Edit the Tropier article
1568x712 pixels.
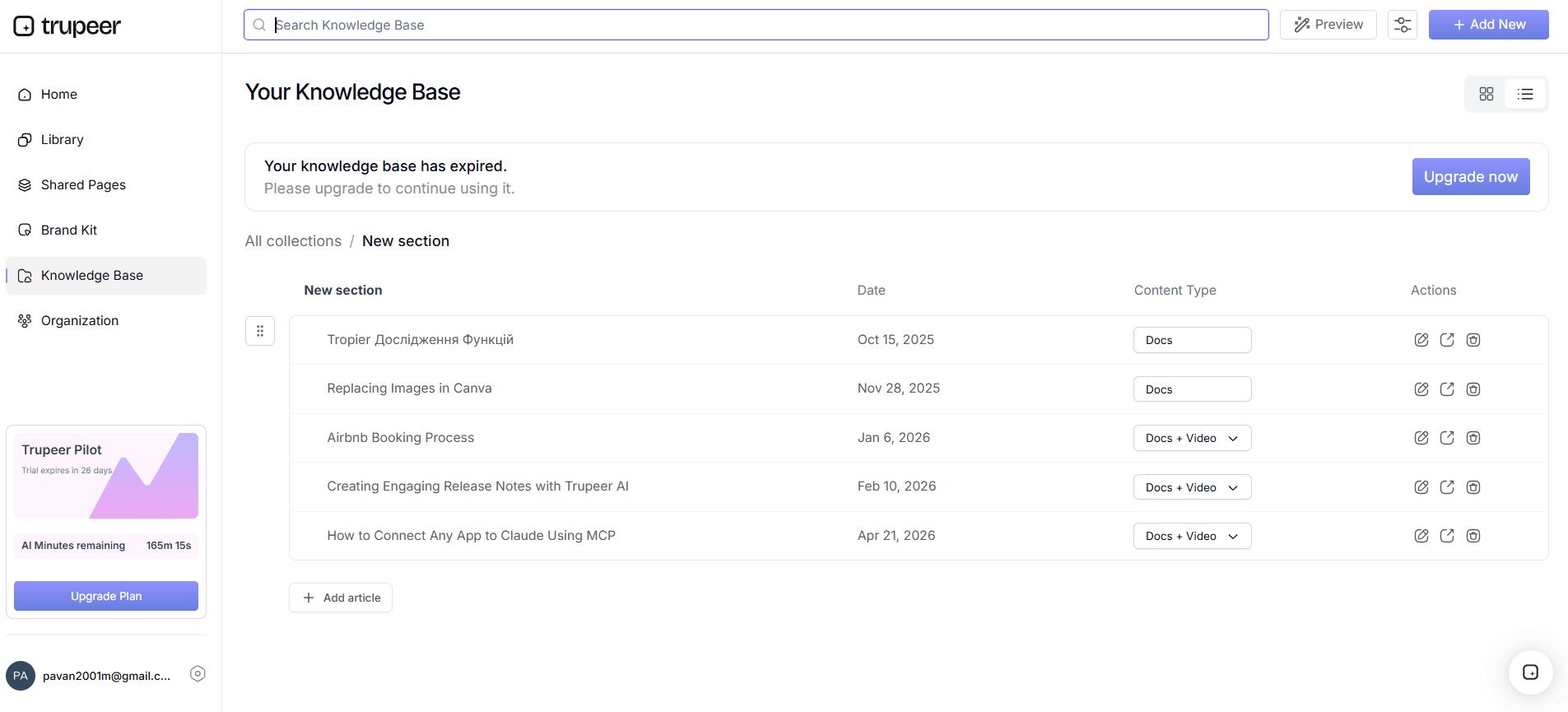[1421, 340]
